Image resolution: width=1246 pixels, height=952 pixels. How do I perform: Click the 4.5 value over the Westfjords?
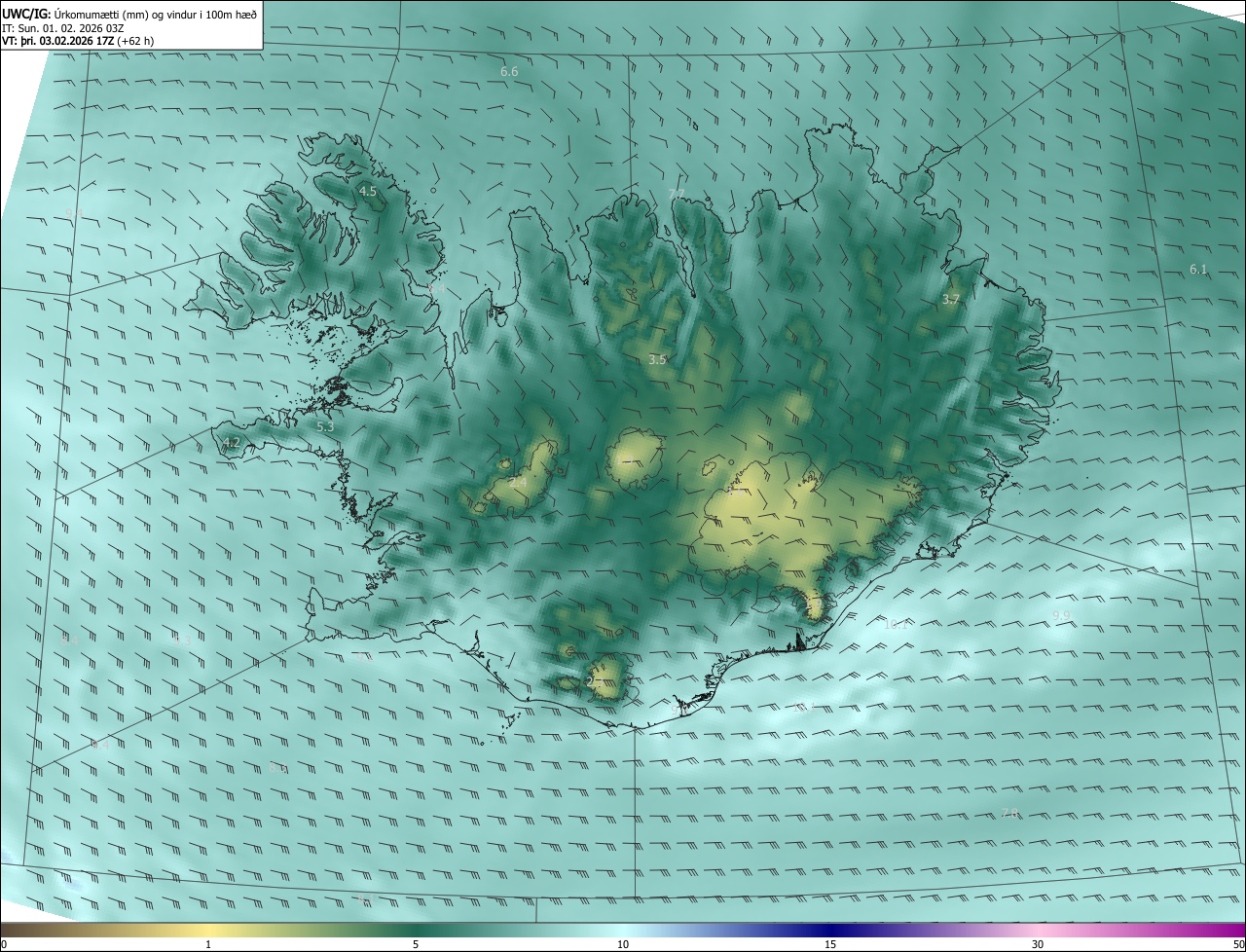[x=368, y=192]
